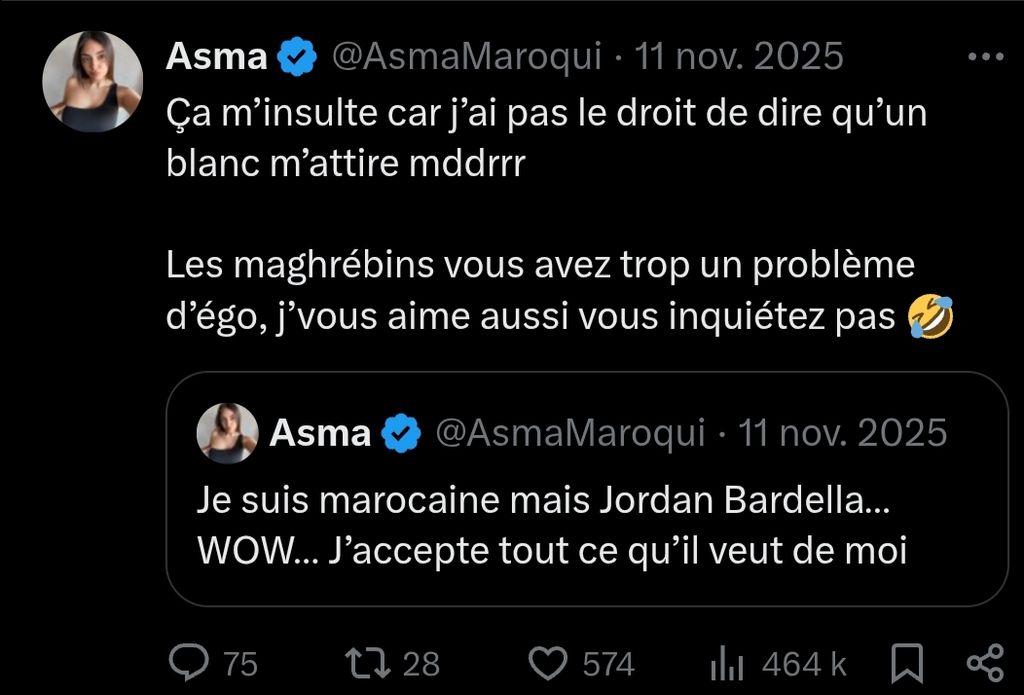Open the view analytics bar chart icon
Screen dimensions: 1024x695
[725, 663]
